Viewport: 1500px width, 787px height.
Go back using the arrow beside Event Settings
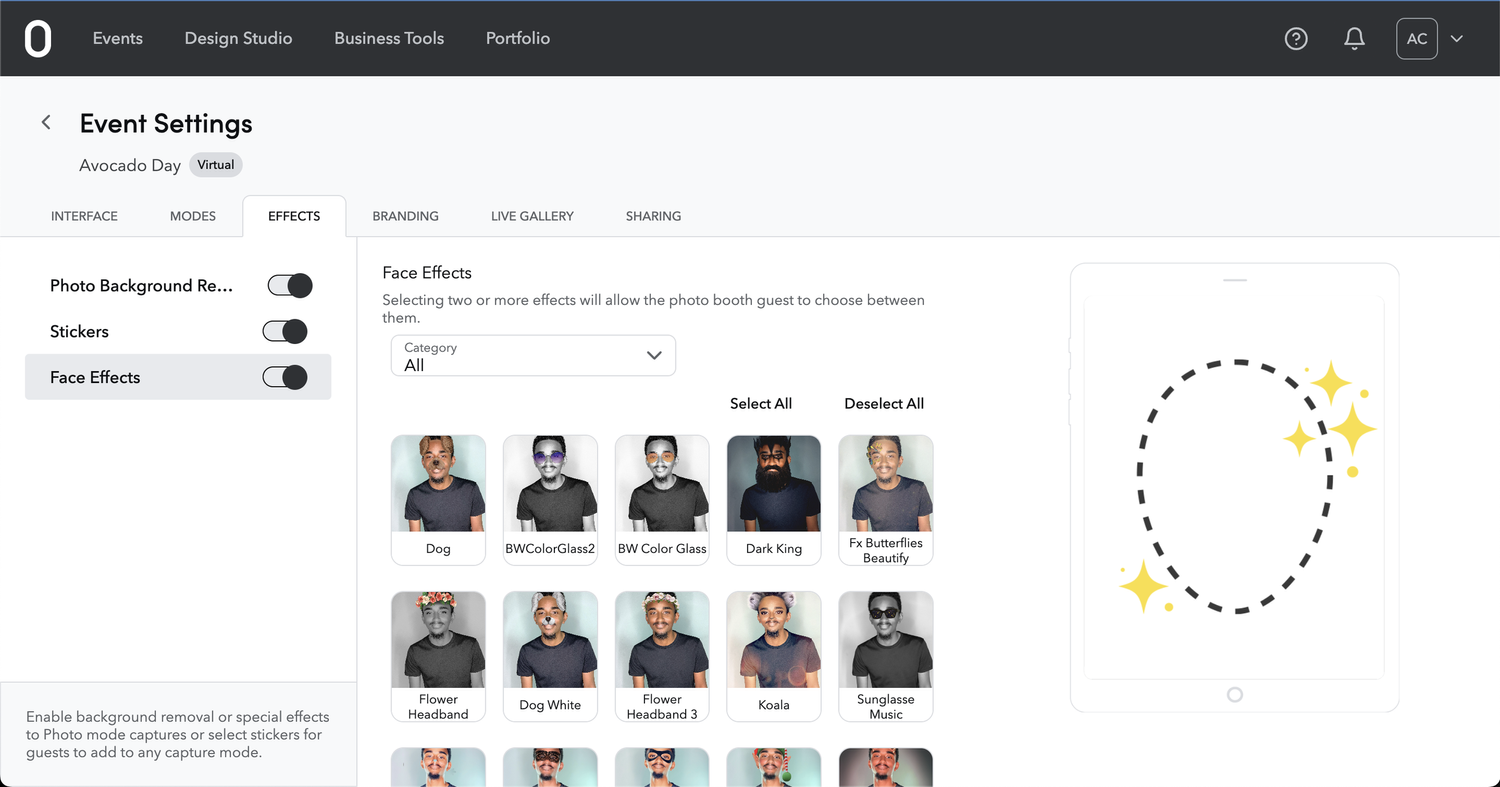coord(46,122)
